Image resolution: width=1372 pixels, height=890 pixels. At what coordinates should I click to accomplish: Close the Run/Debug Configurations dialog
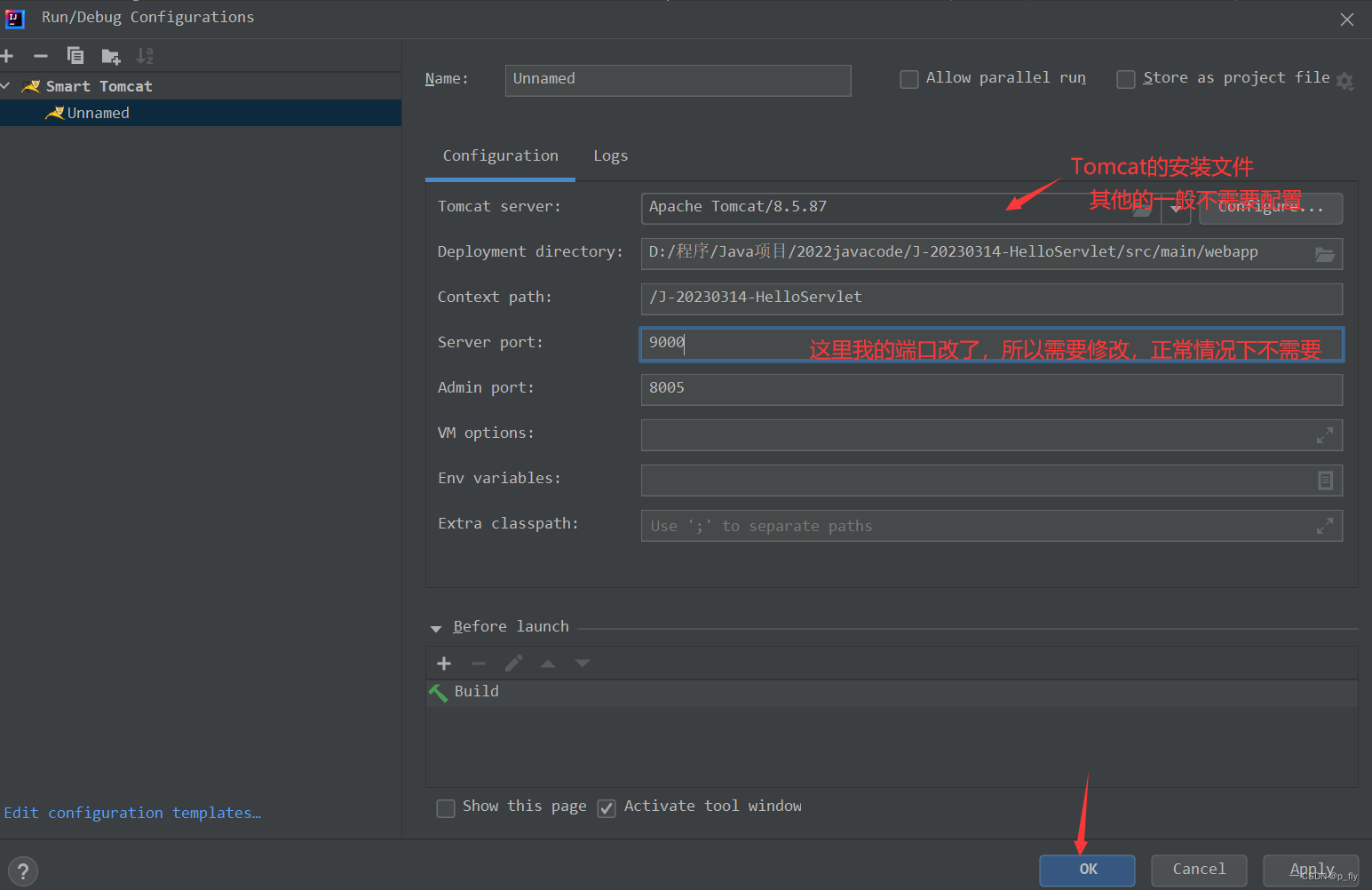1347,20
